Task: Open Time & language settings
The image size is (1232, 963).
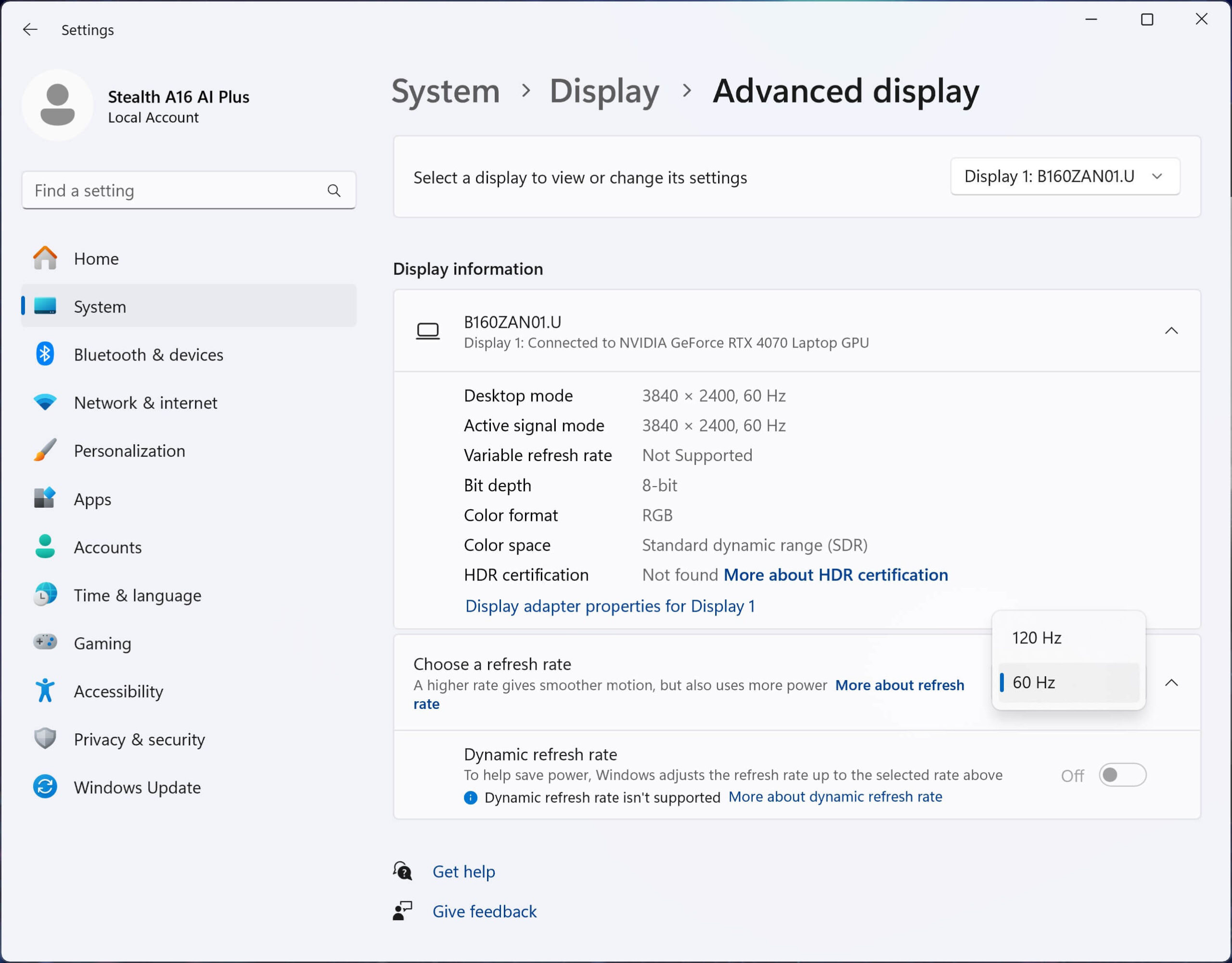Action: tap(189, 595)
